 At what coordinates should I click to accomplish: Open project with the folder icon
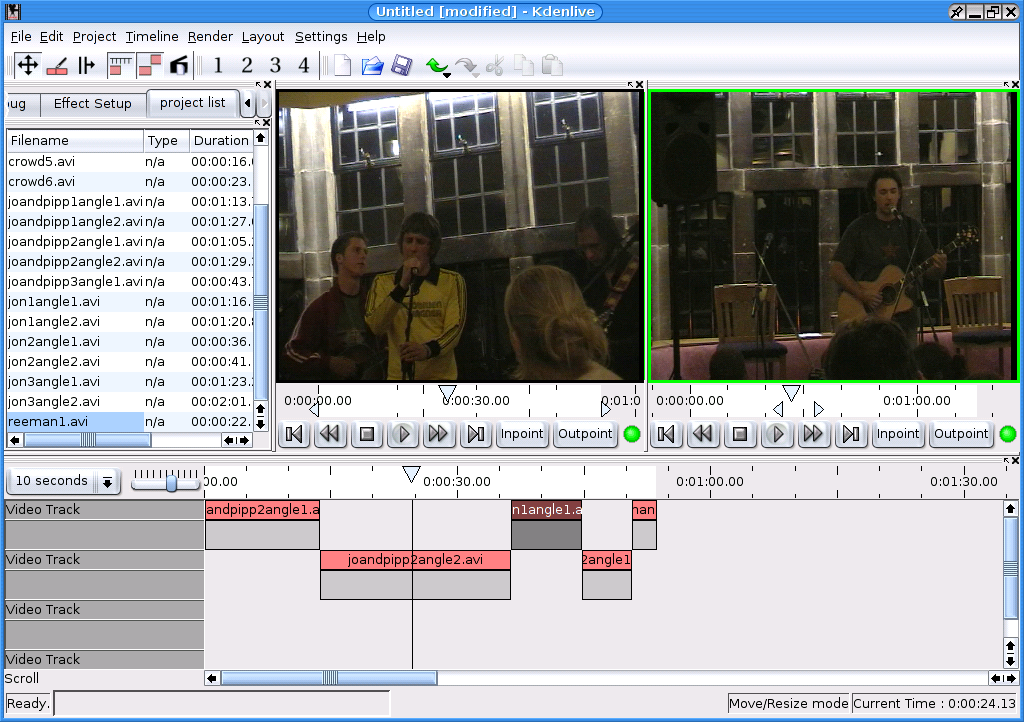[x=372, y=66]
